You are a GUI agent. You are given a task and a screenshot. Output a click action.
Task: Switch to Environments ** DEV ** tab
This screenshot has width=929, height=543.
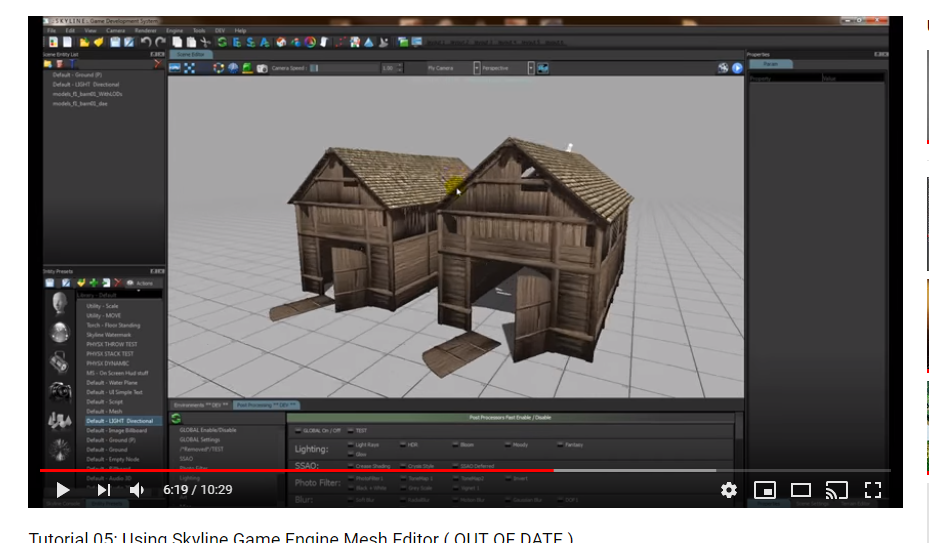200,405
